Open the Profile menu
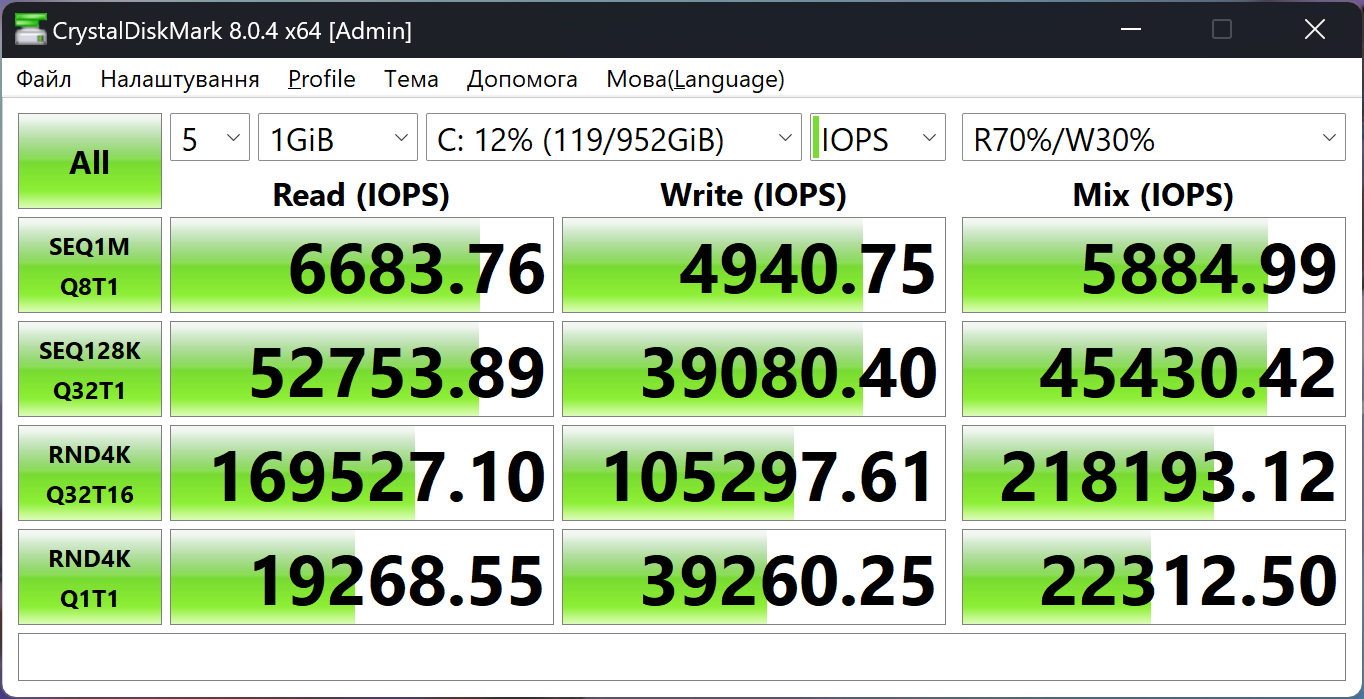This screenshot has width=1364, height=699. click(322, 79)
